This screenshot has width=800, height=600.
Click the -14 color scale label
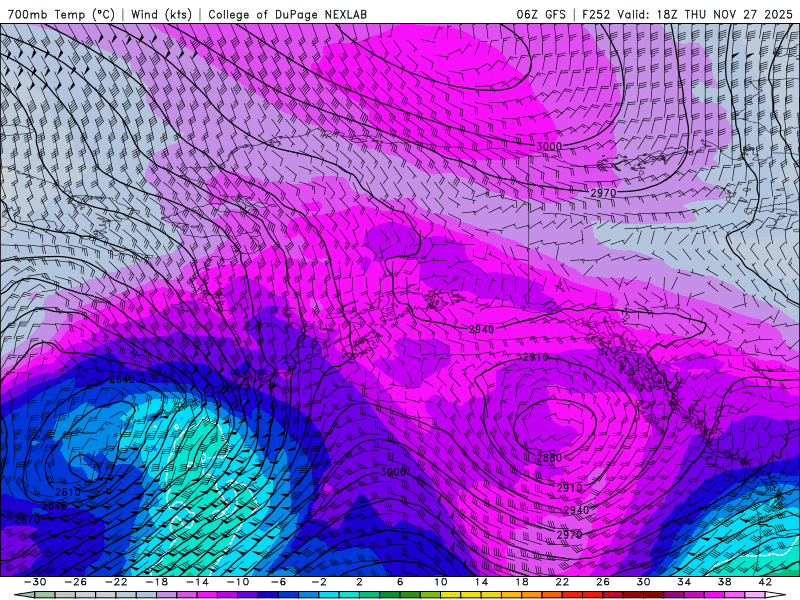(197, 582)
